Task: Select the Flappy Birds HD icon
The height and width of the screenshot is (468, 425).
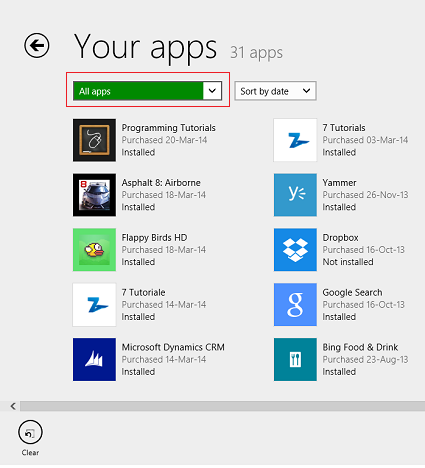Action: (x=94, y=250)
